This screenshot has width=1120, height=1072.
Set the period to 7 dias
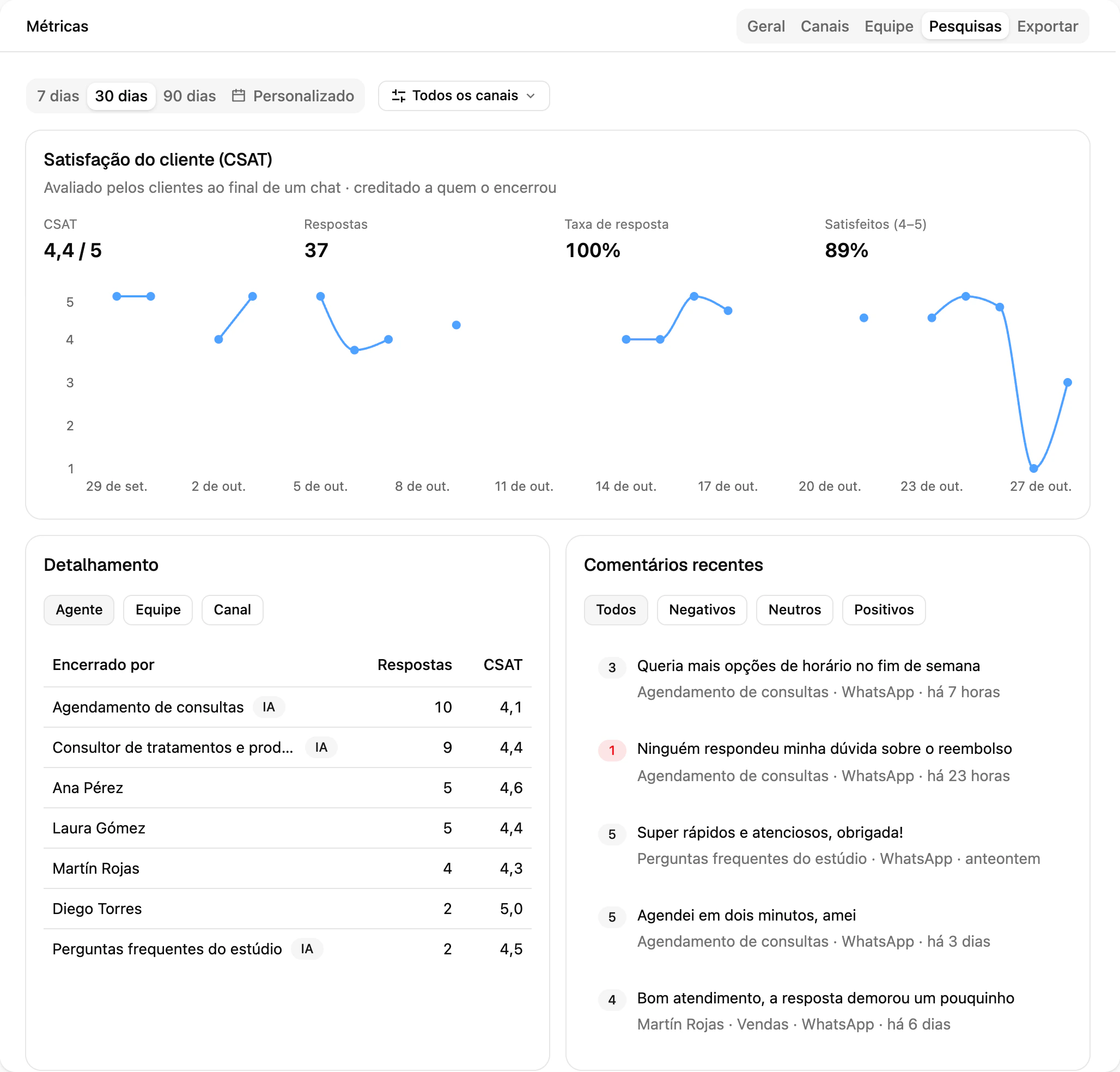coord(58,96)
